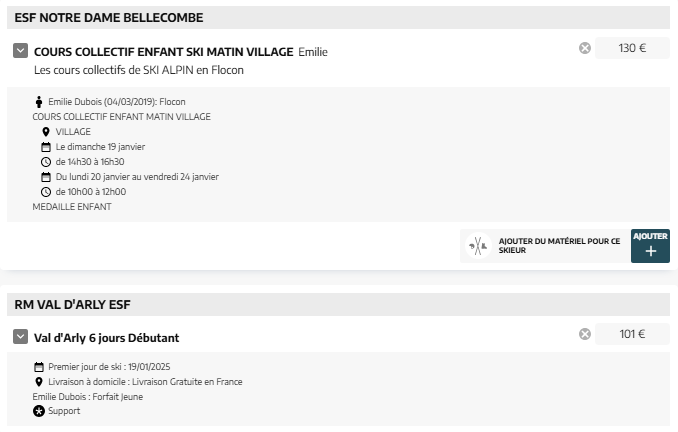Viewport: 678px width, 432px height.
Task: Remove the 130 € ski lesson item
Action: 585,48
